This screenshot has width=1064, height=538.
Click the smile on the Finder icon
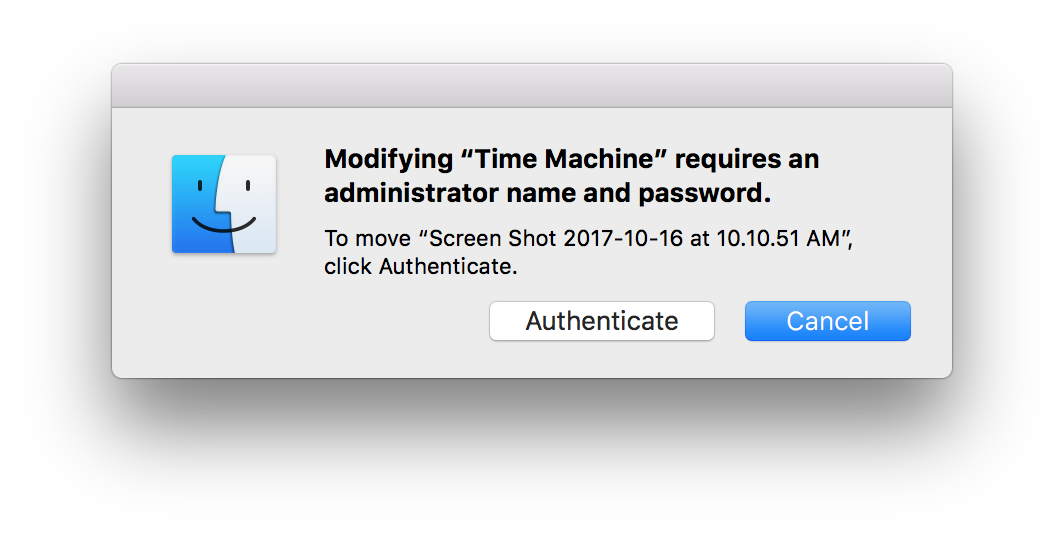(224, 225)
